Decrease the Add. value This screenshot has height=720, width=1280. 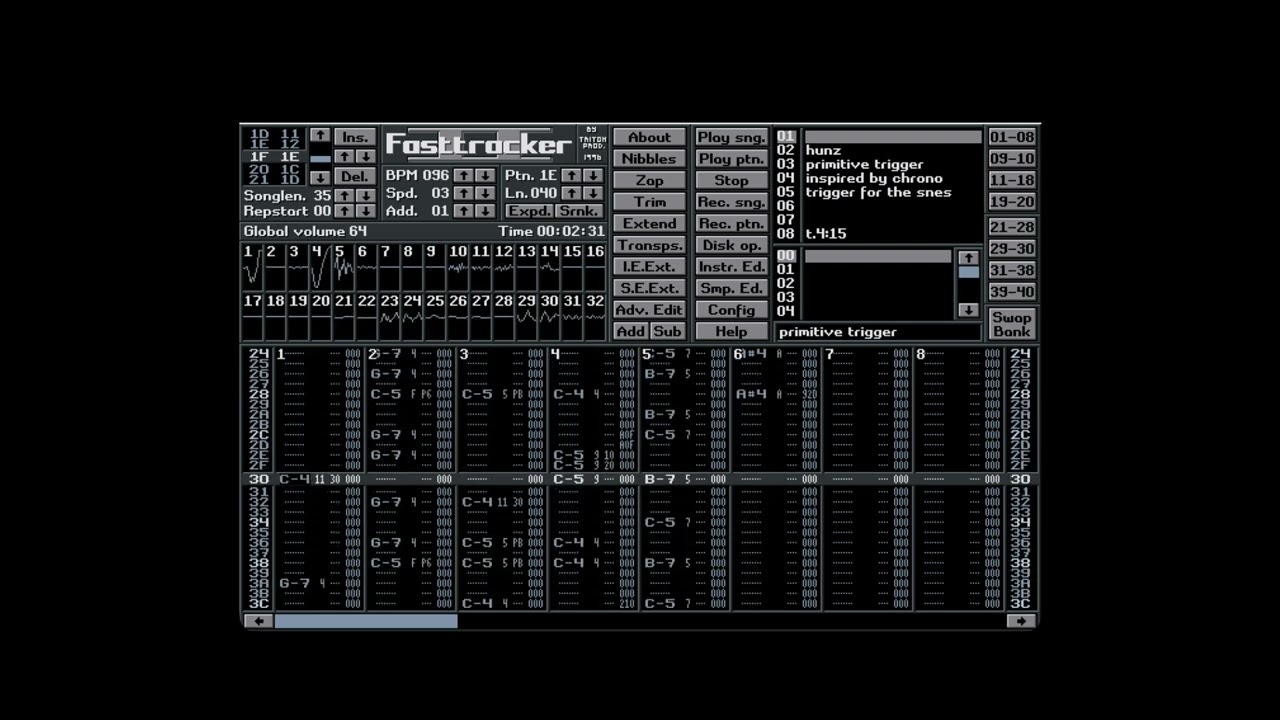tap(485, 211)
